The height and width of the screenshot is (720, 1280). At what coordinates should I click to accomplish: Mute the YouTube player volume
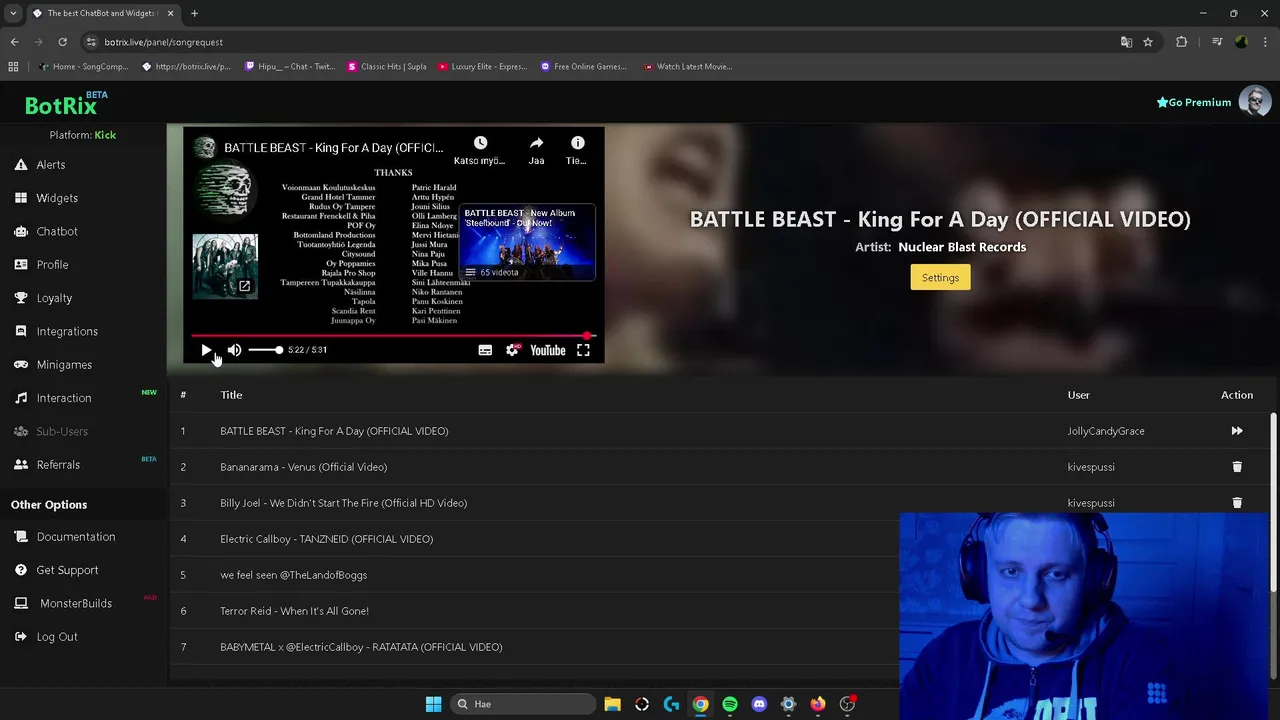click(x=234, y=350)
